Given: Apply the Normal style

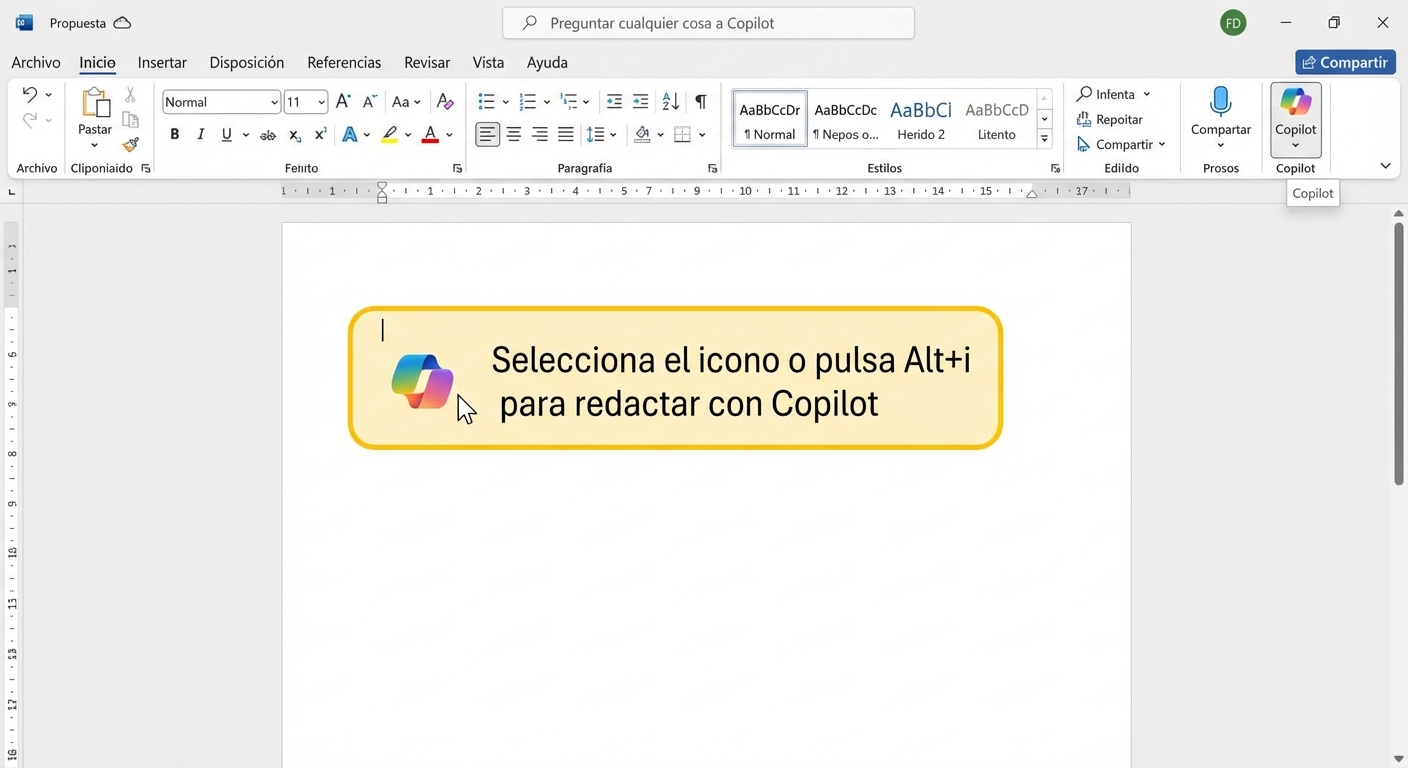Looking at the screenshot, I should coord(768,118).
